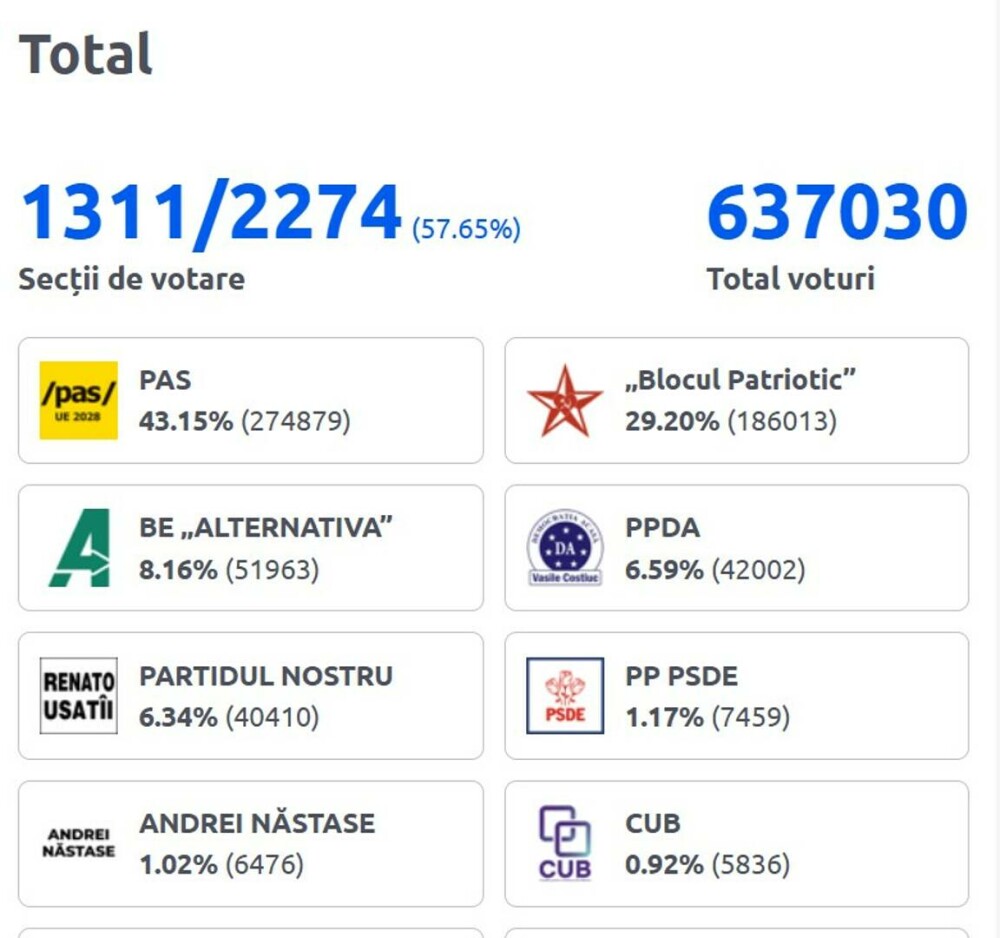Select the Partidul Nostru party name
1000x938 pixels.
click(266, 676)
